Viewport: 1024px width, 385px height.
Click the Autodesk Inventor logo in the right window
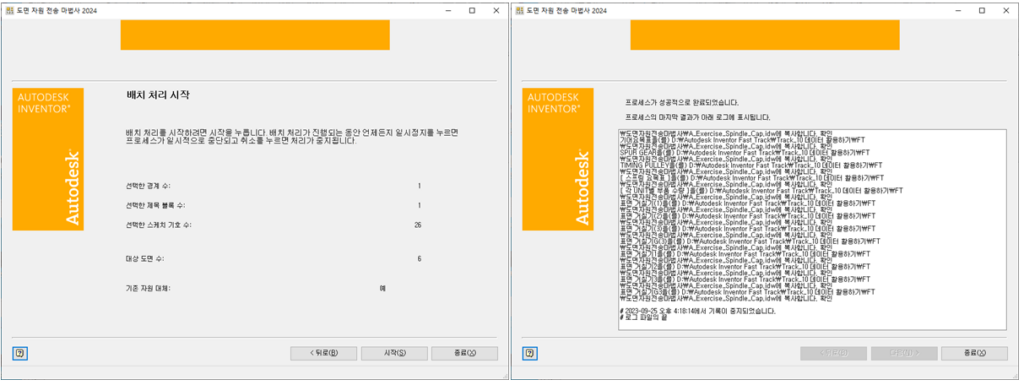[x=558, y=159]
